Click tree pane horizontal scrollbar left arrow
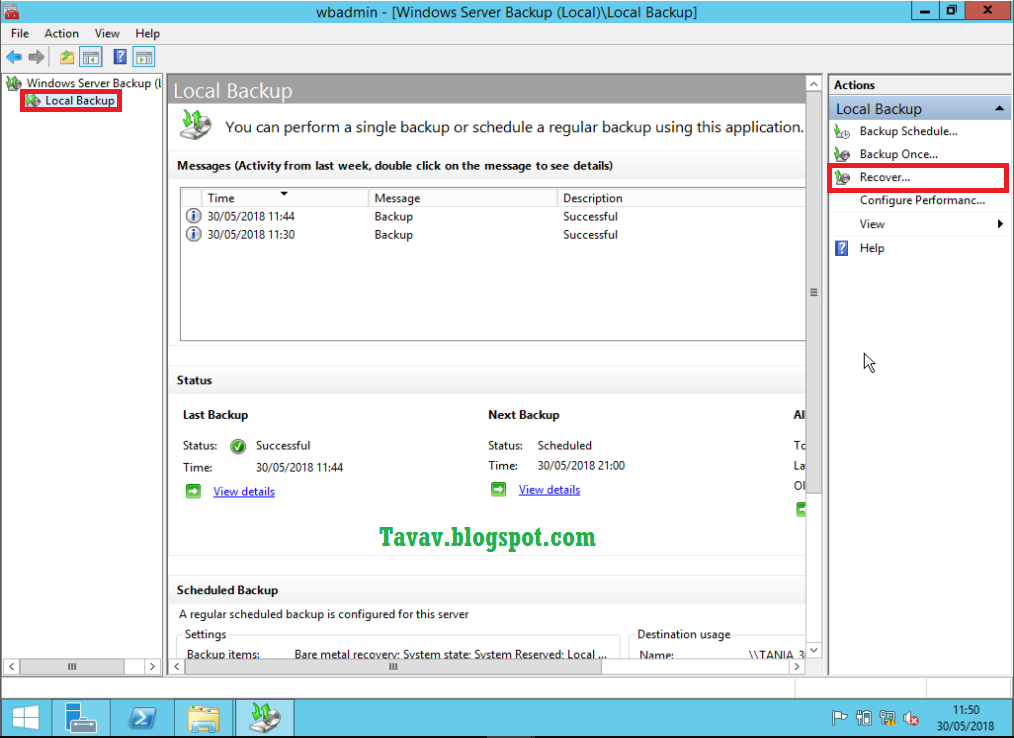Image resolution: width=1014 pixels, height=738 pixels. [x=12, y=666]
